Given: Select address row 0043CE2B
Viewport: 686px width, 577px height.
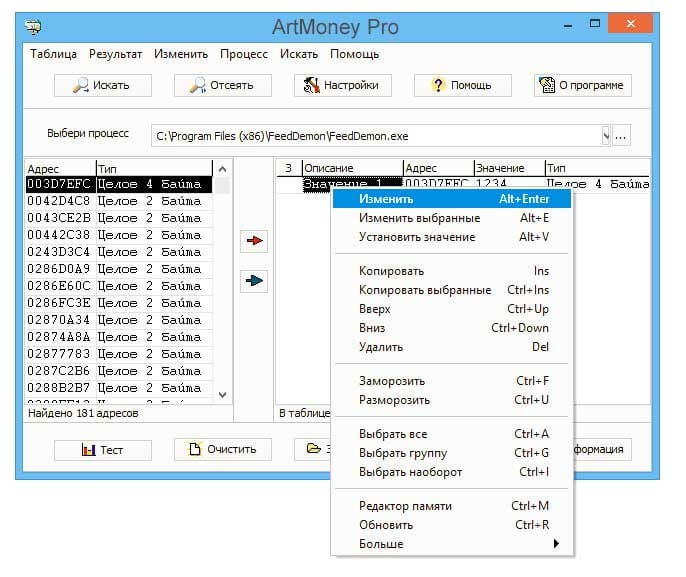Looking at the screenshot, I should [x=119, y=218].
